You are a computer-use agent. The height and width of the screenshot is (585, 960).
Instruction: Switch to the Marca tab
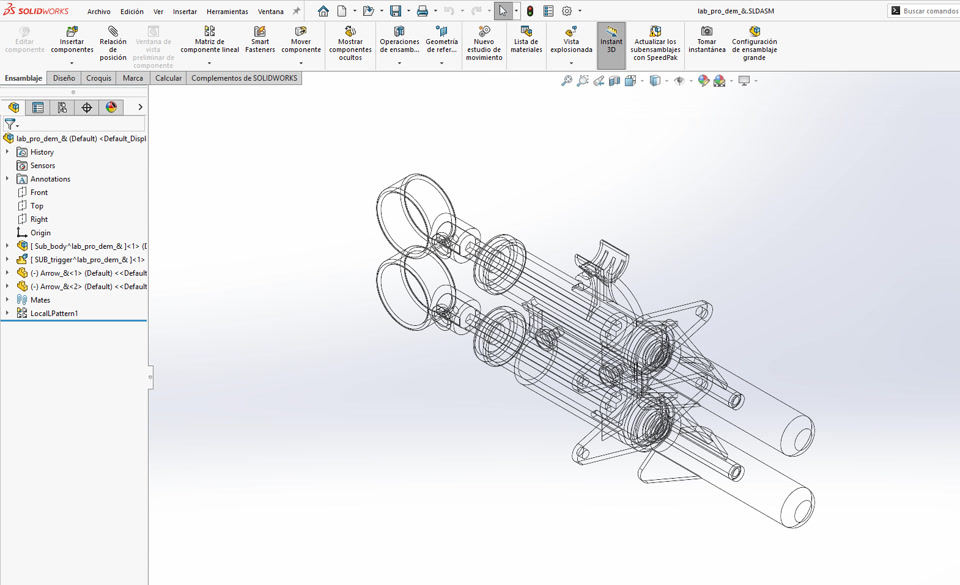(133, 78)
